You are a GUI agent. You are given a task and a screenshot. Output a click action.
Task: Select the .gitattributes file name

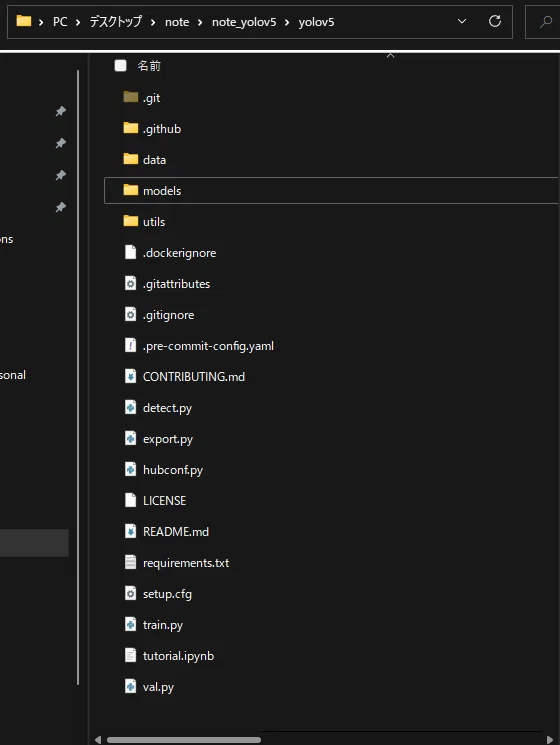[x=176, y=284]
